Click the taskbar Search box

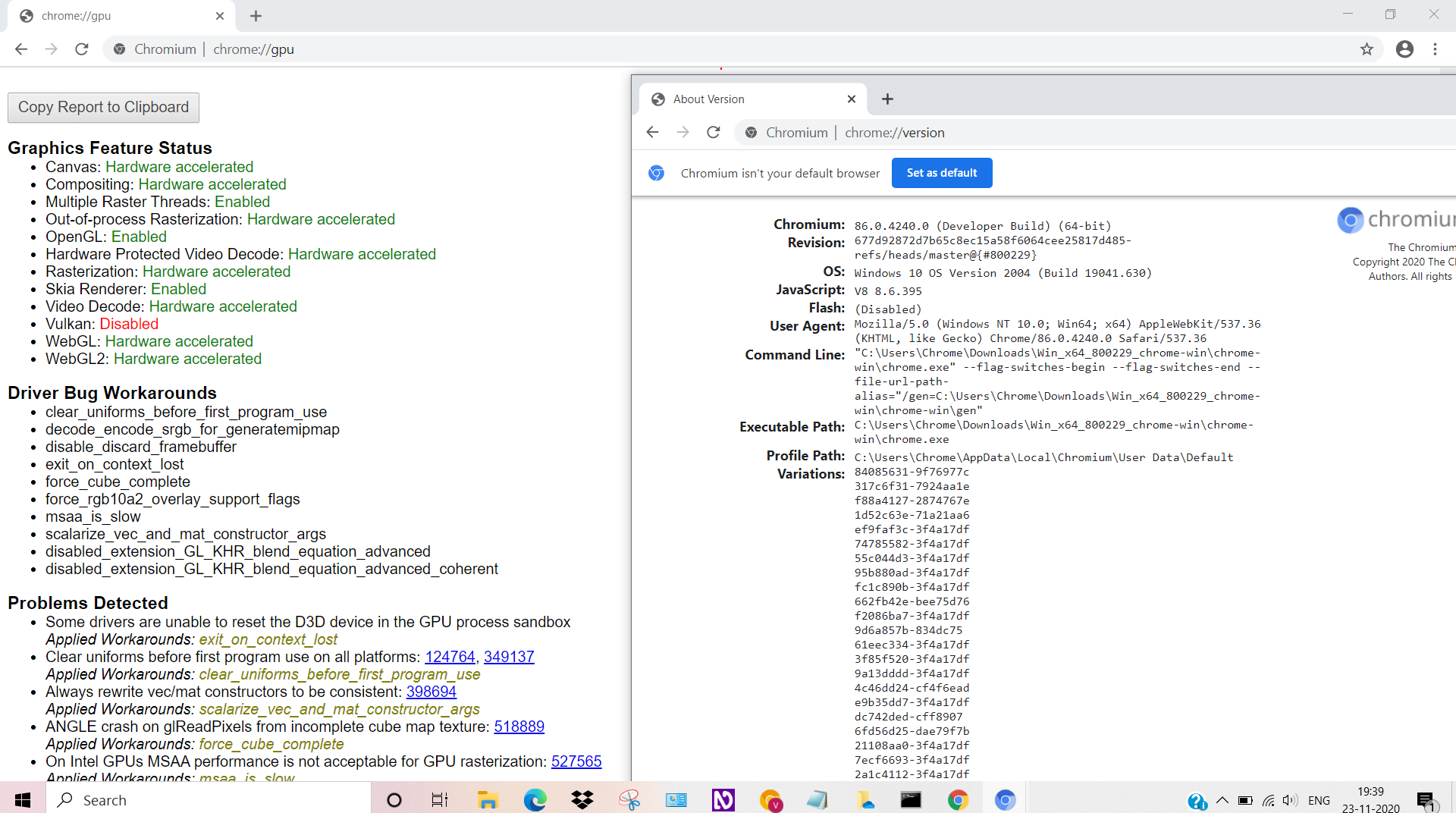coord(209,800)
